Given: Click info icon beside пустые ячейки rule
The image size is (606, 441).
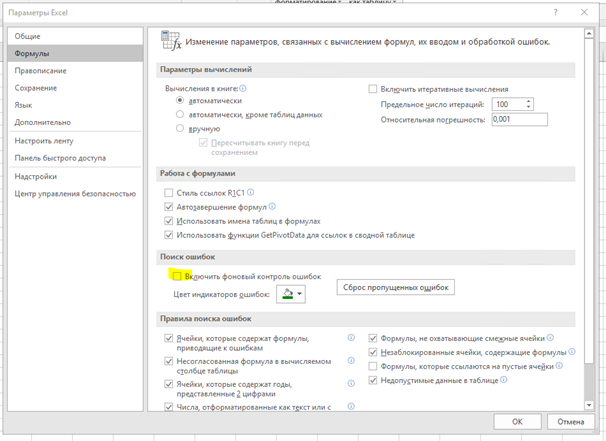Looking at the screenshot, I should [559, 365].
